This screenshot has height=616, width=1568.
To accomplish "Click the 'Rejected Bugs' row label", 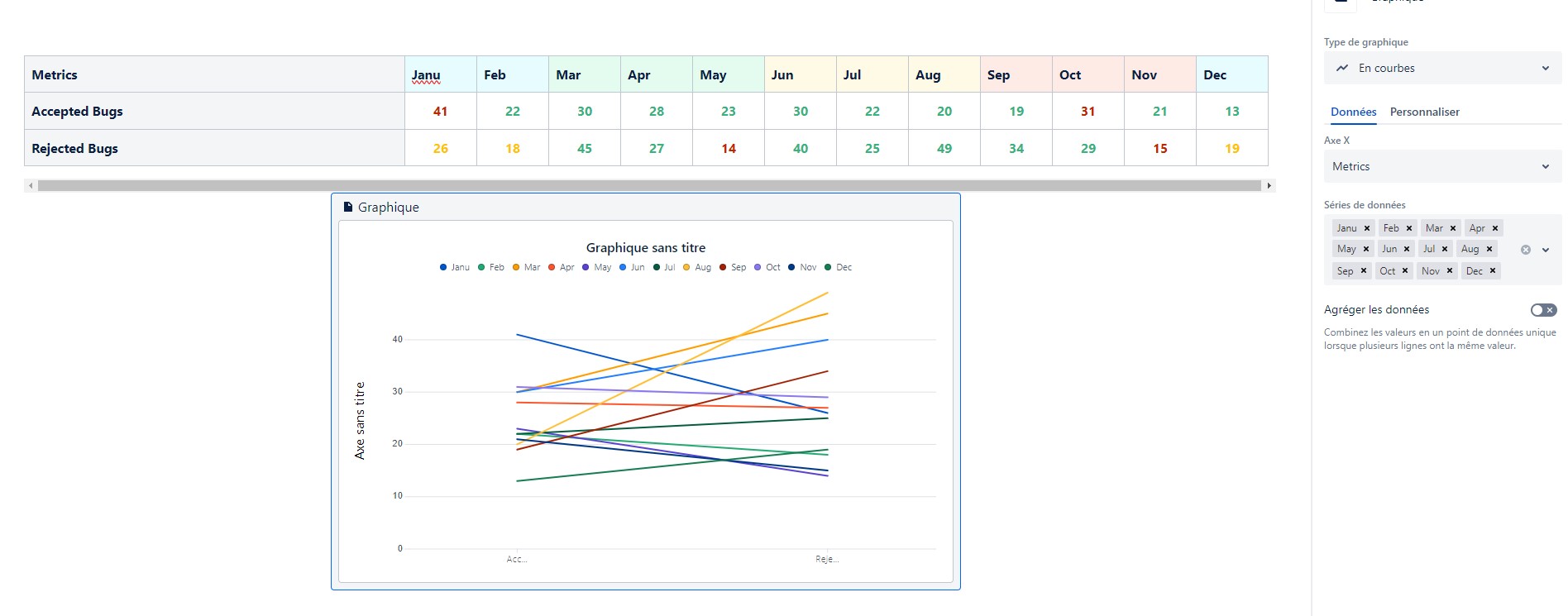I will click(74, 149).
